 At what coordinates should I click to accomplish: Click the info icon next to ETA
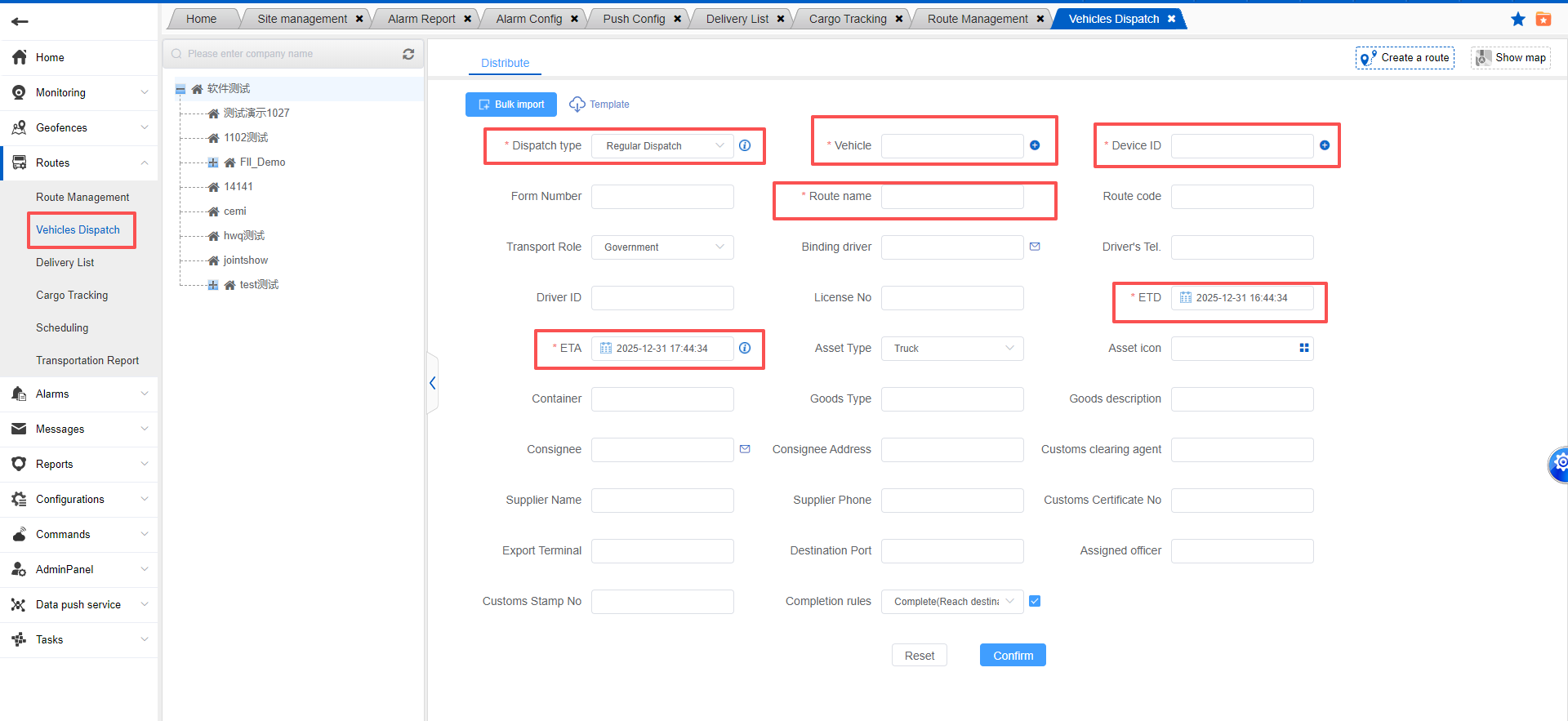[745, 348]
